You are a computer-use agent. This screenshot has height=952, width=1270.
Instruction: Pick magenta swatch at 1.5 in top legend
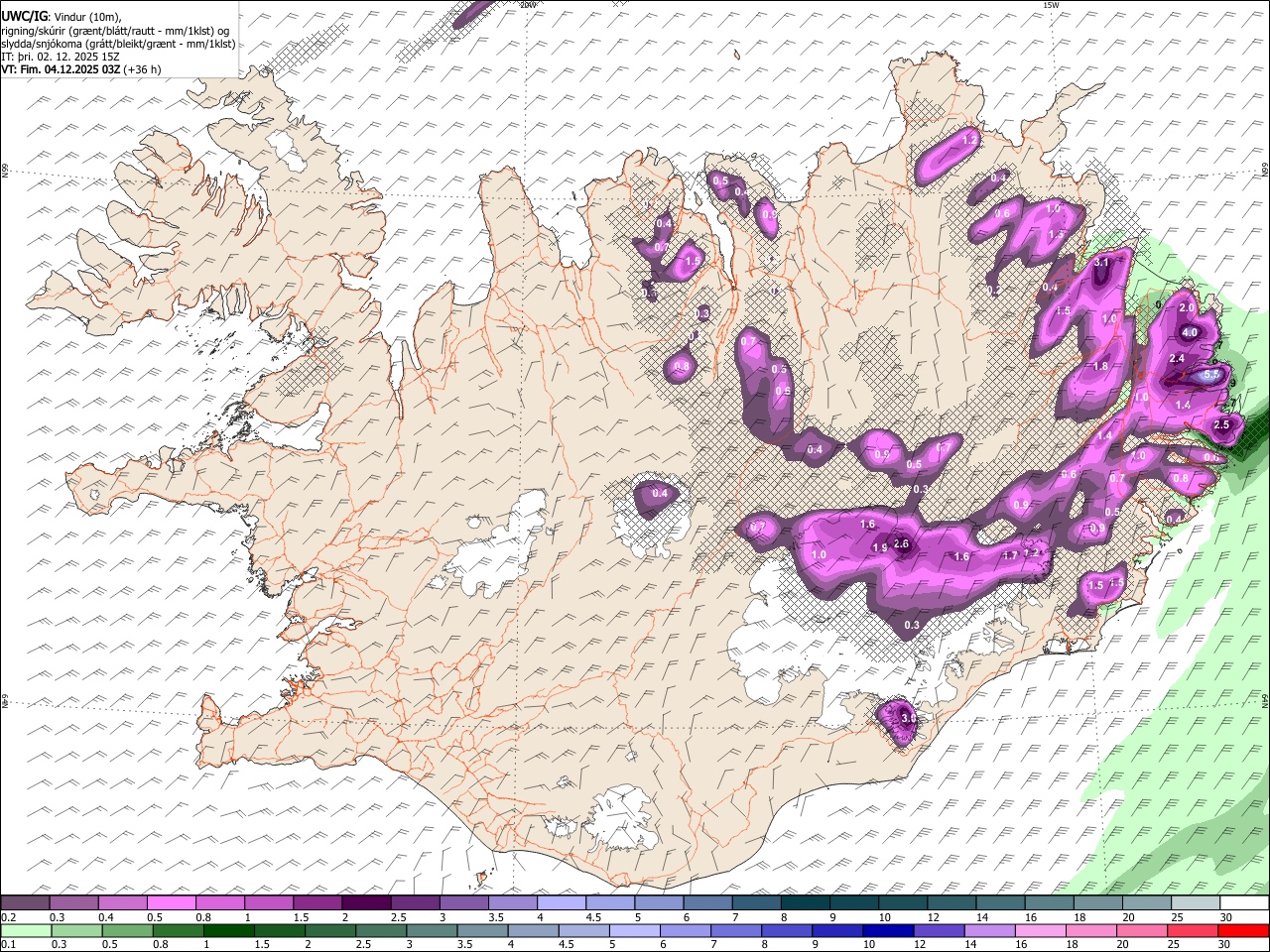pyautogui.click(x=317, y=902)
